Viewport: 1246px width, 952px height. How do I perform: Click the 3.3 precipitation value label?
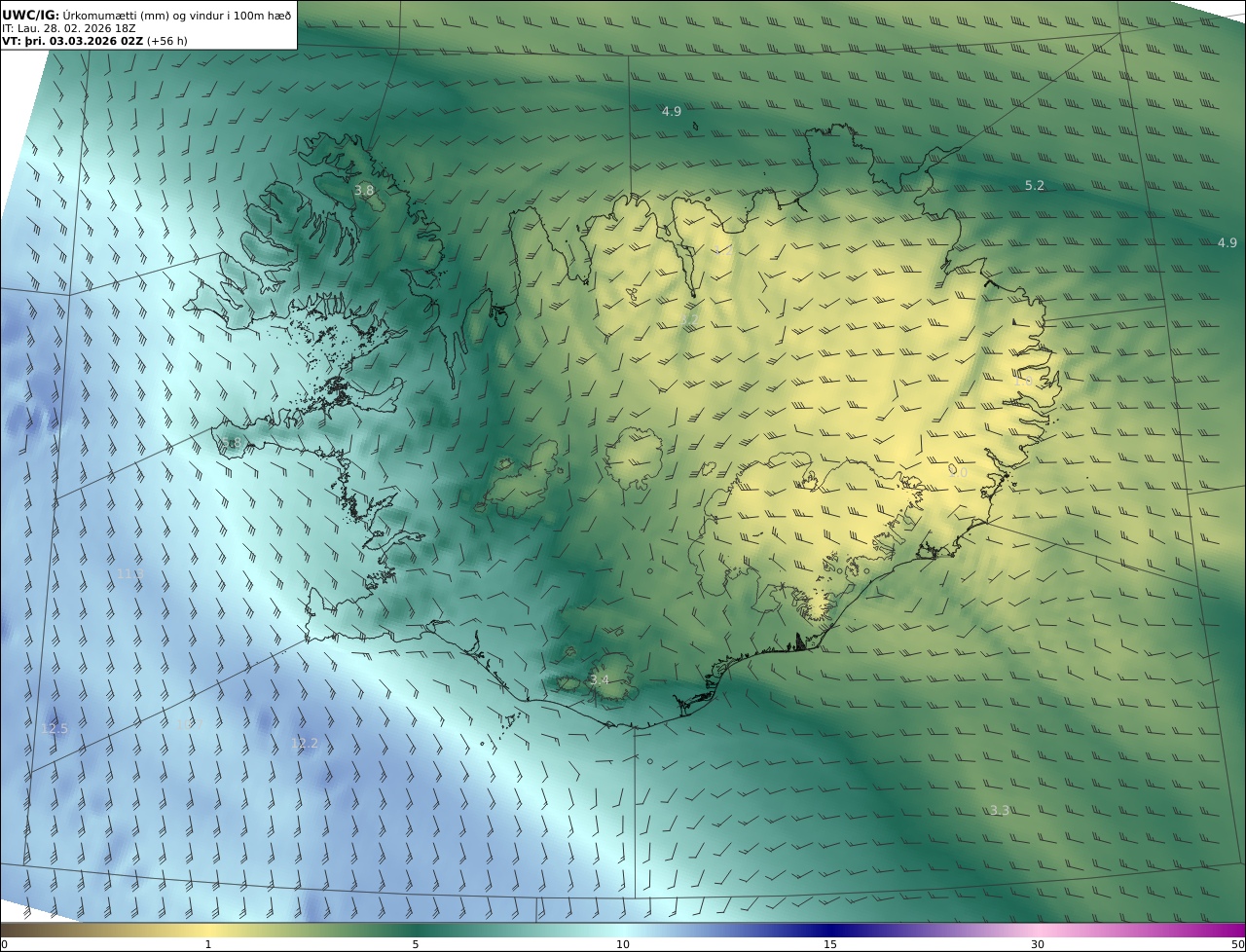pyautogui.click(x=1000, y=810)
